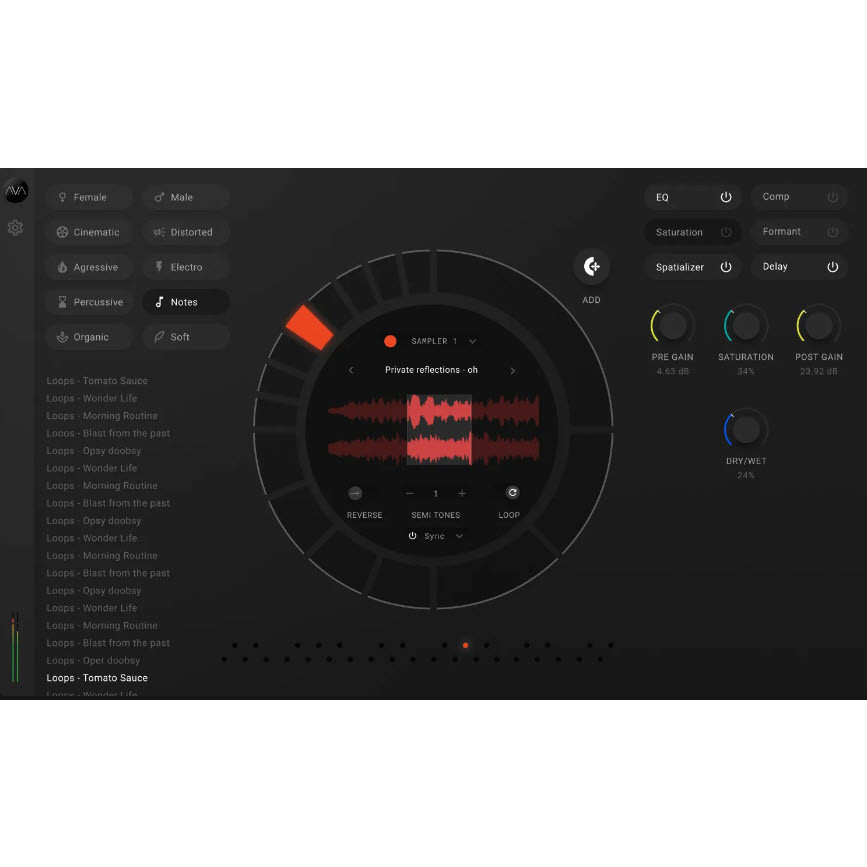Select the Soft category filter
The height and width of the screenshot is (867, 867).
(186, 337)
